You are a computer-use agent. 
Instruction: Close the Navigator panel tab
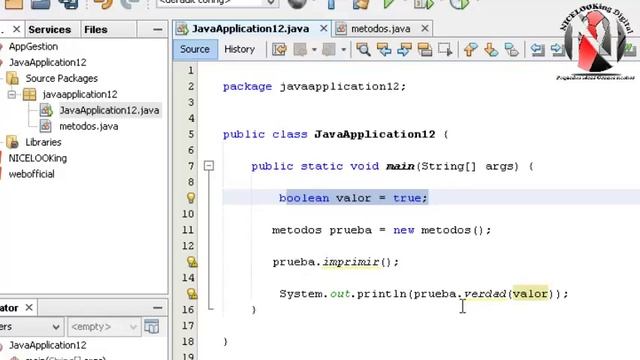(x=29, y=307)
